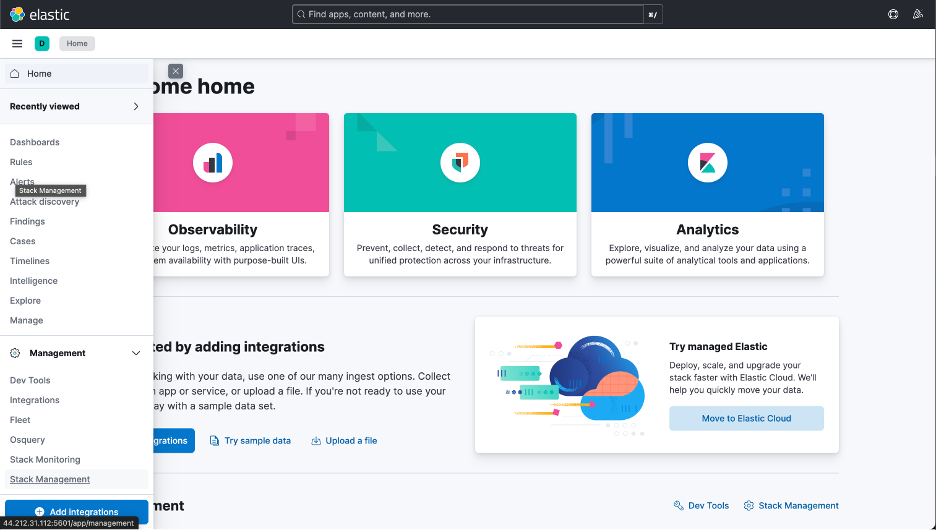936x530 pixels.
Task: Click the Home icon in sidebar
Action: [15, 73]
